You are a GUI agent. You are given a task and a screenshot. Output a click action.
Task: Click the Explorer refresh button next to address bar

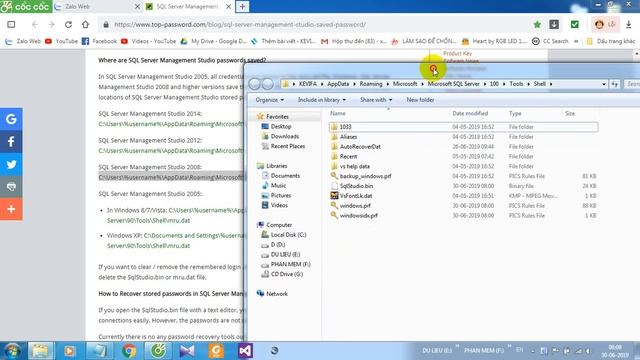point(614,84)
